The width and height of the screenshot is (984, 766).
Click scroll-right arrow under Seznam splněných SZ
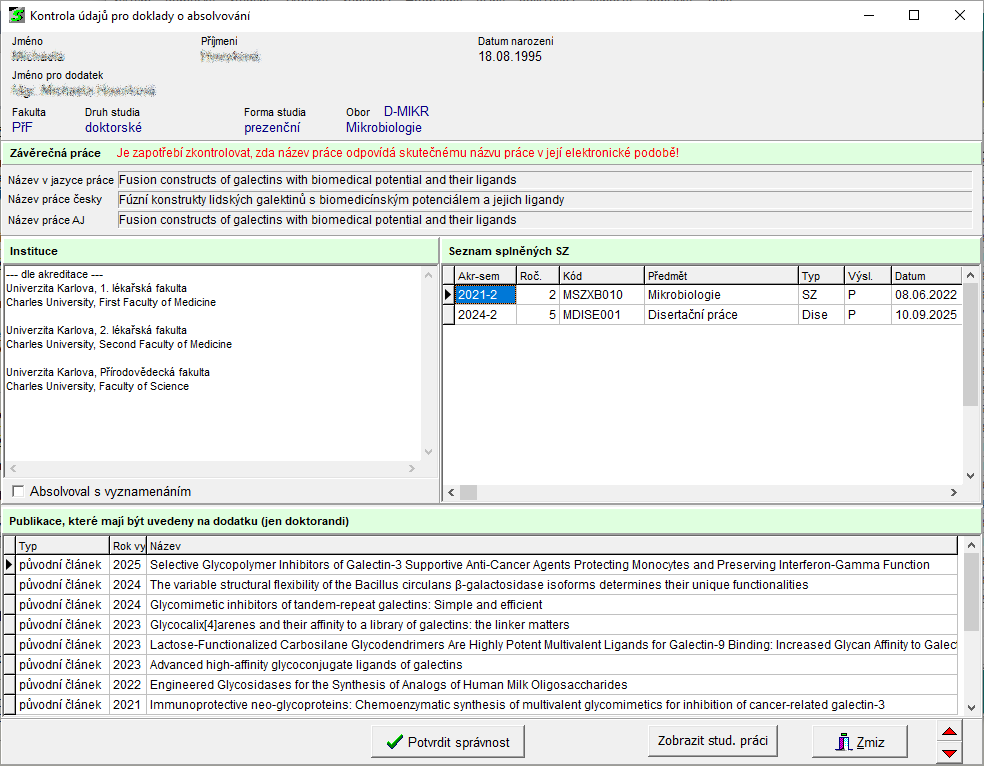click(x=954, y=492)
